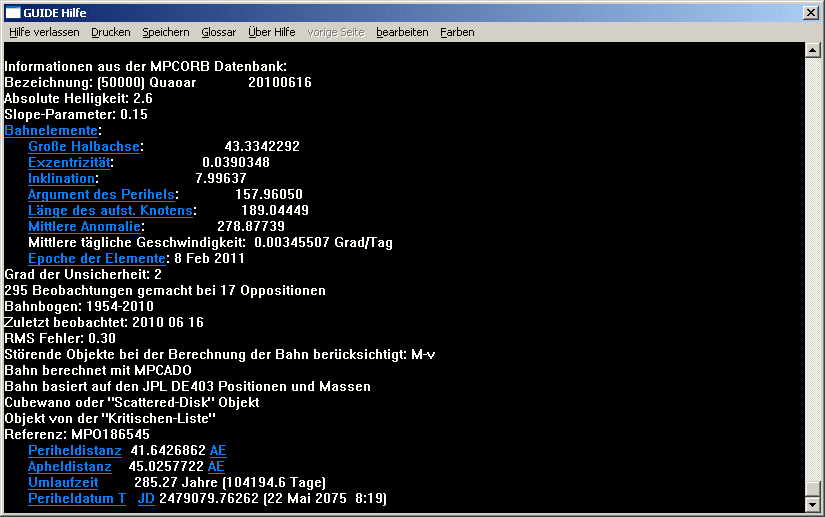Close the GUIDE Hilfe window
The width and height of the screenshot is (825, 517).
coord(811,11)
